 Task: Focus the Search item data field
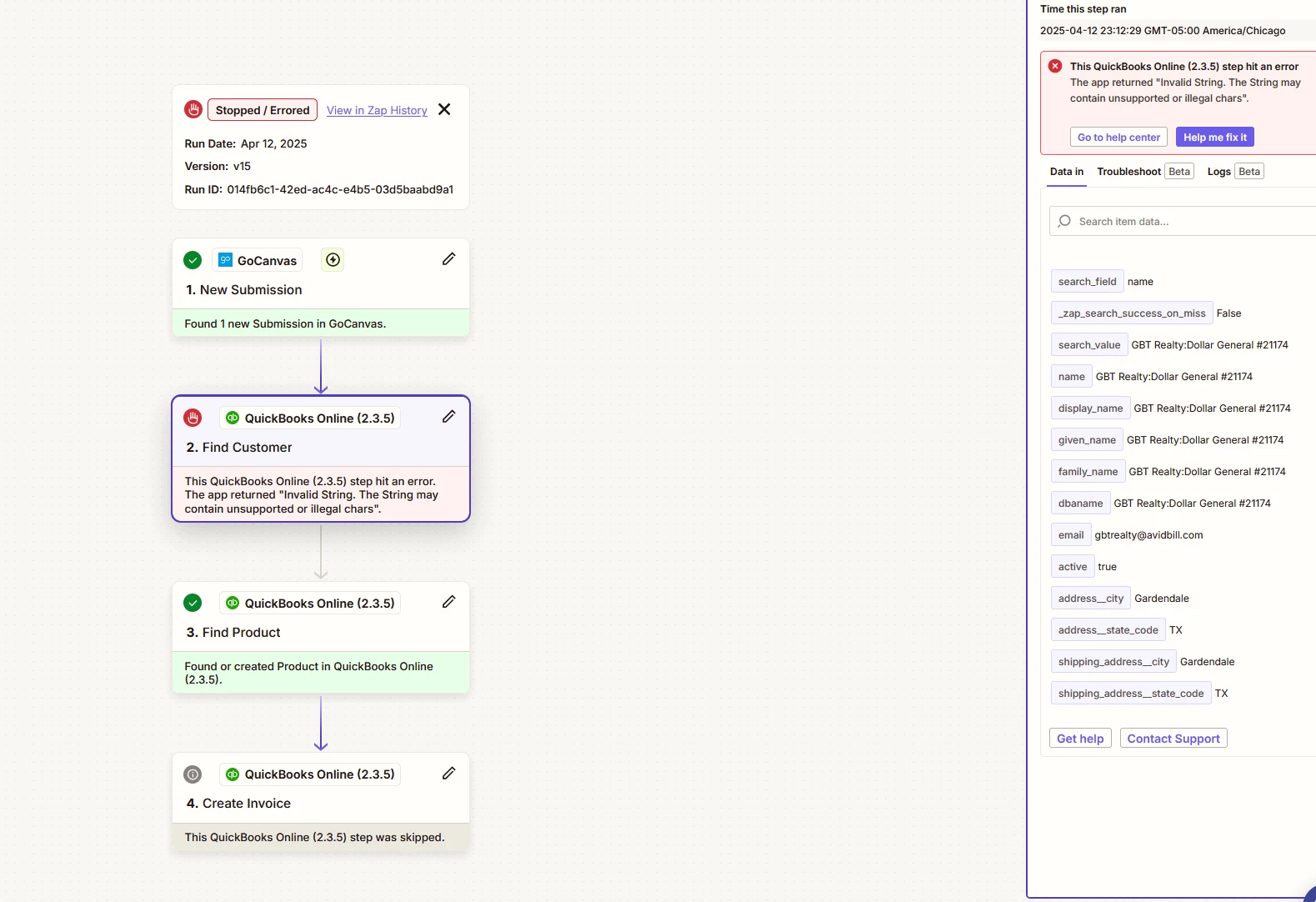[1183, 221]
